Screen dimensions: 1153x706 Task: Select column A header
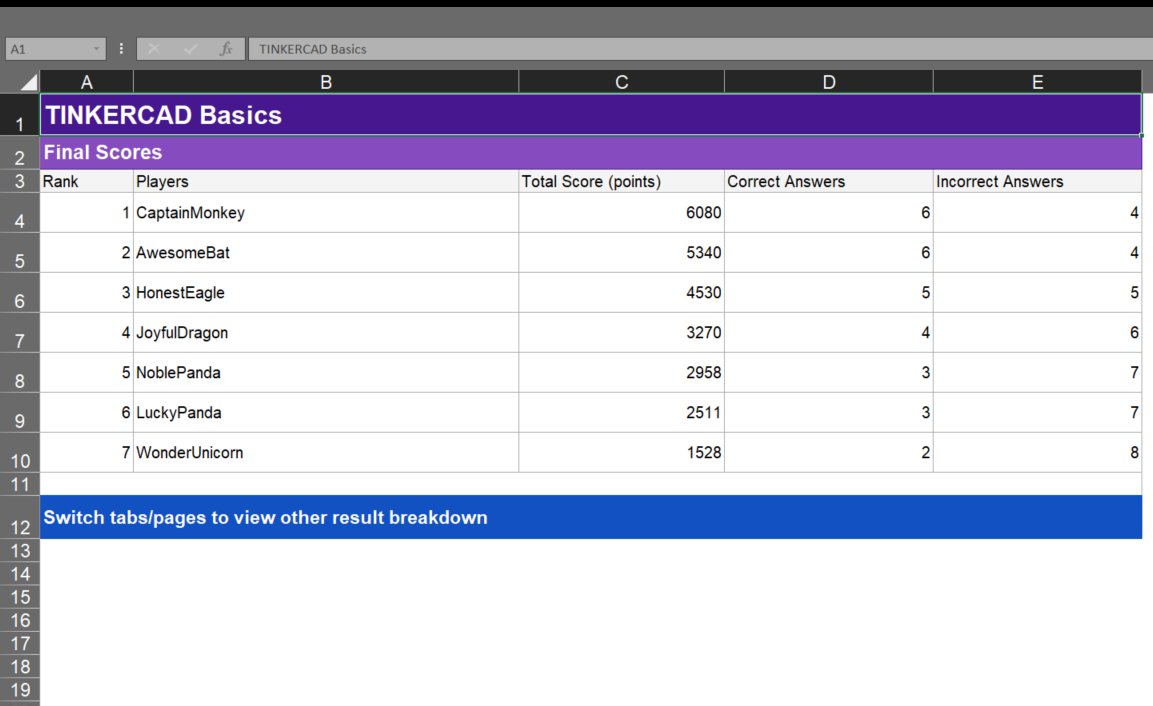[x=87, y=82]
